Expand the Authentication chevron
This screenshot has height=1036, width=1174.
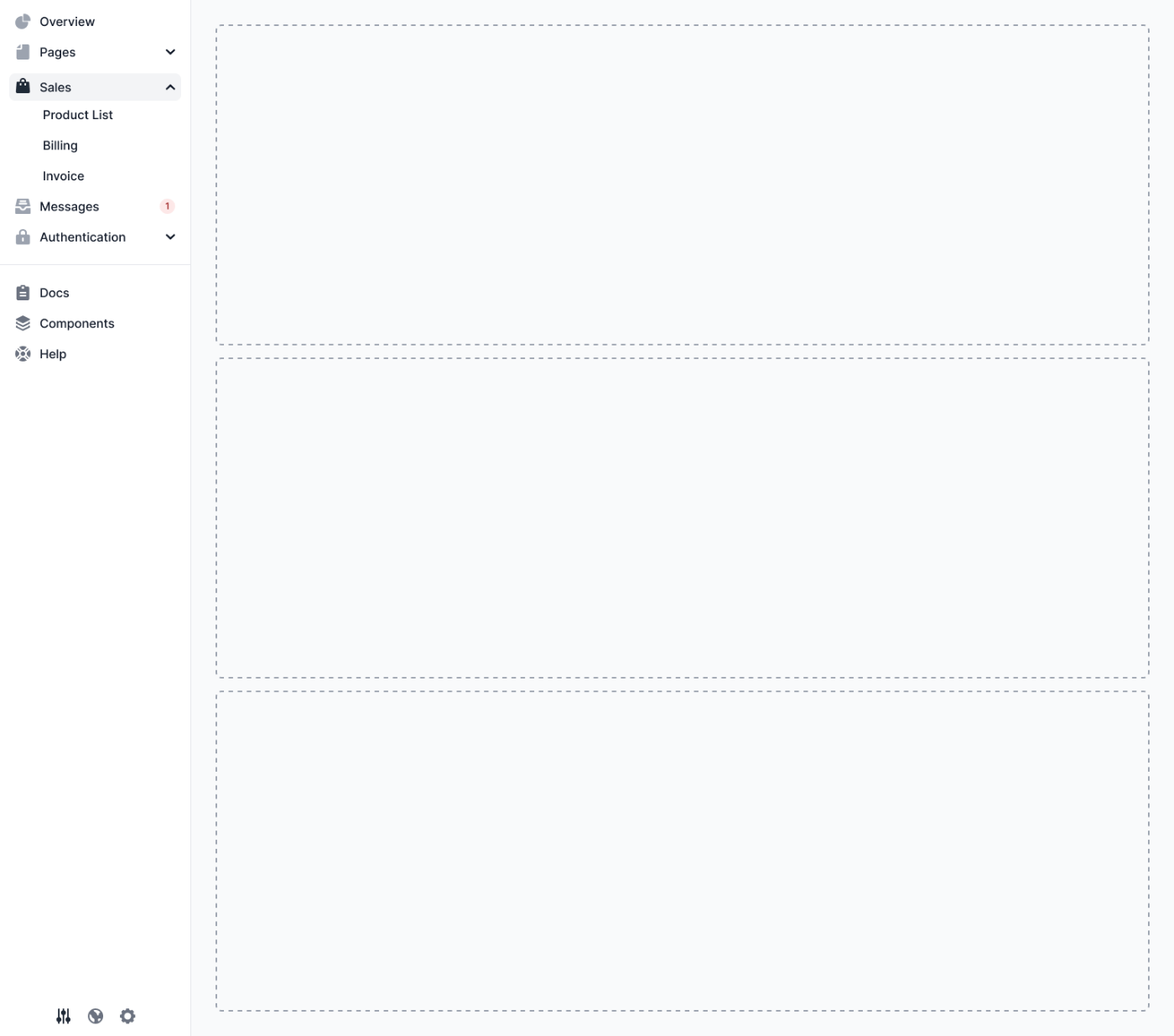pyautogui.click(x=170, y=237)
